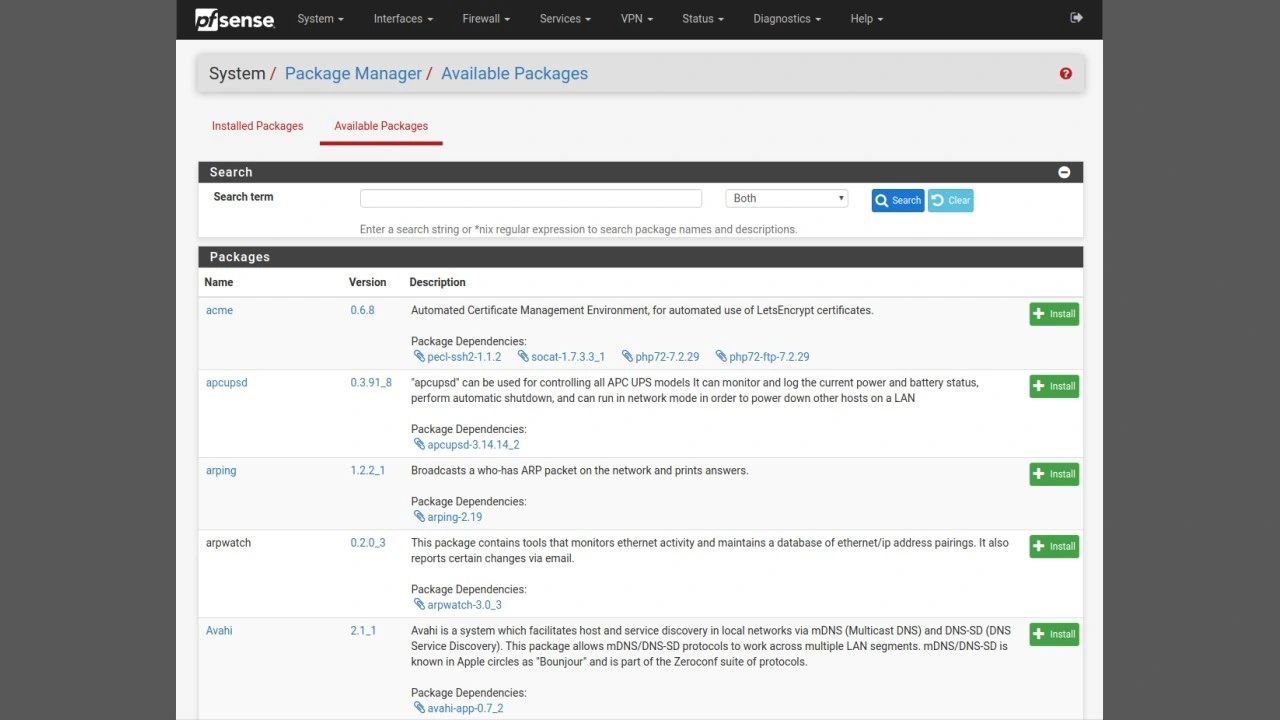The width and height of the screenshot is (1280, 720).
Task: Open pecl-ssh2-1.1.2 dependency link
Action: (x=464, y=356)
